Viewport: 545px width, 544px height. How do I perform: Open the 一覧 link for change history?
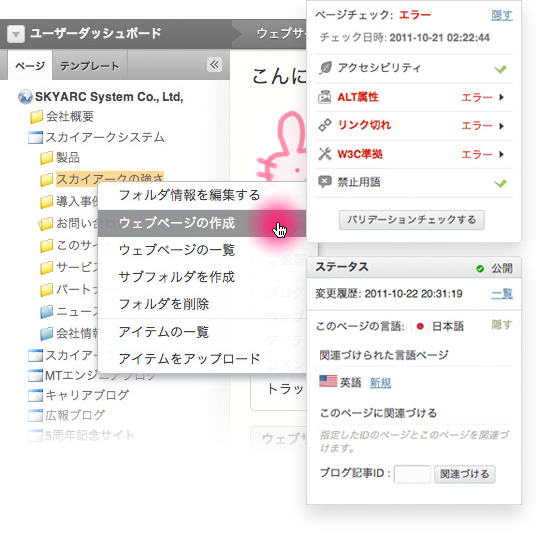coord(502,294)
